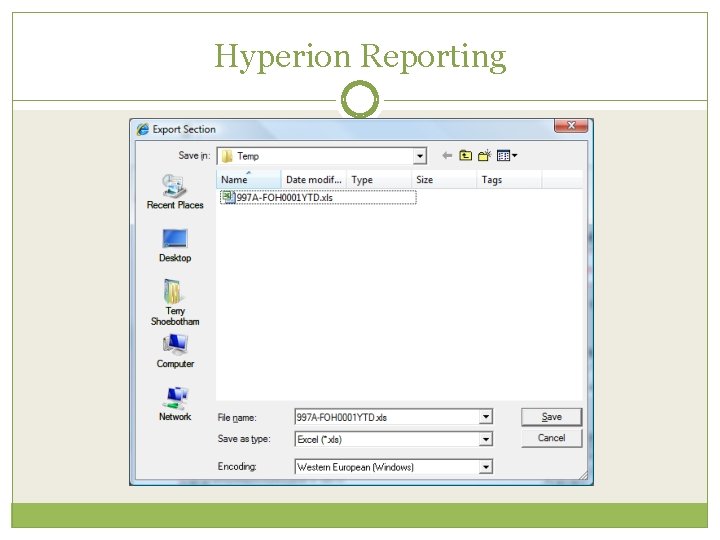Click the Temp folder icon in Save in
This screenshot has width=720, height=540.
pos(226,156)
